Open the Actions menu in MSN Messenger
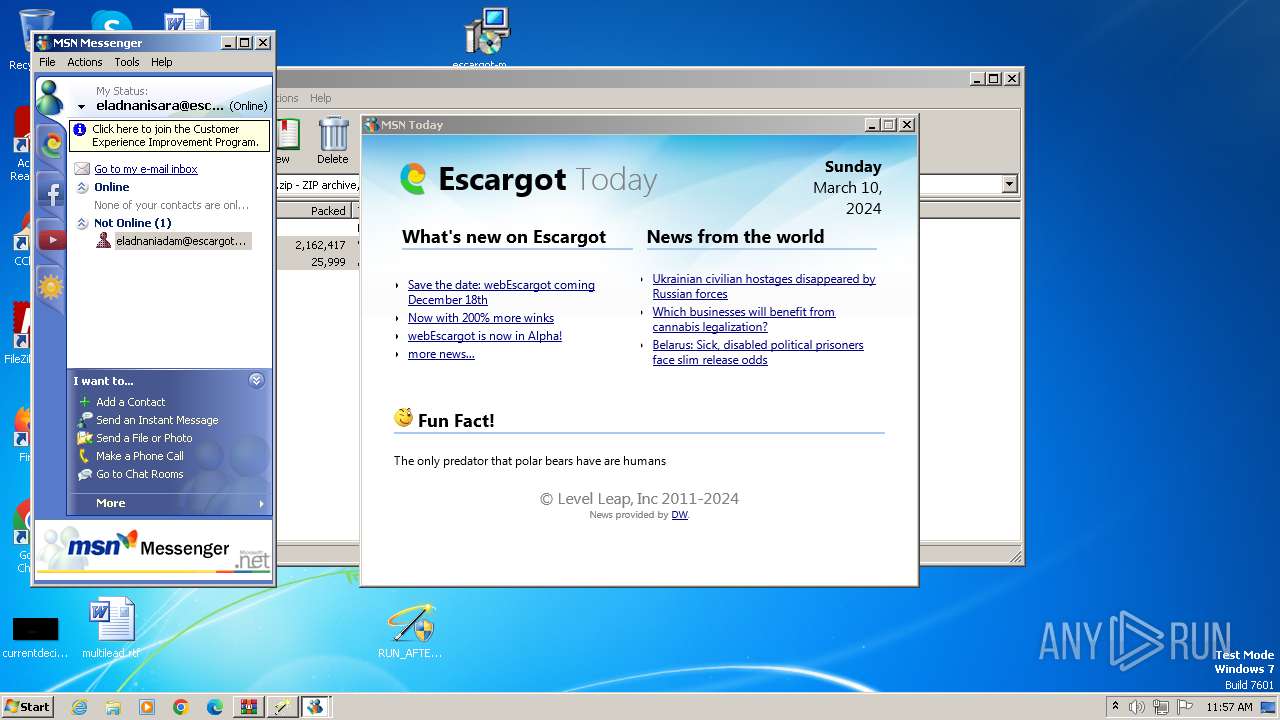1280x720 pixels. click(85, 62)
